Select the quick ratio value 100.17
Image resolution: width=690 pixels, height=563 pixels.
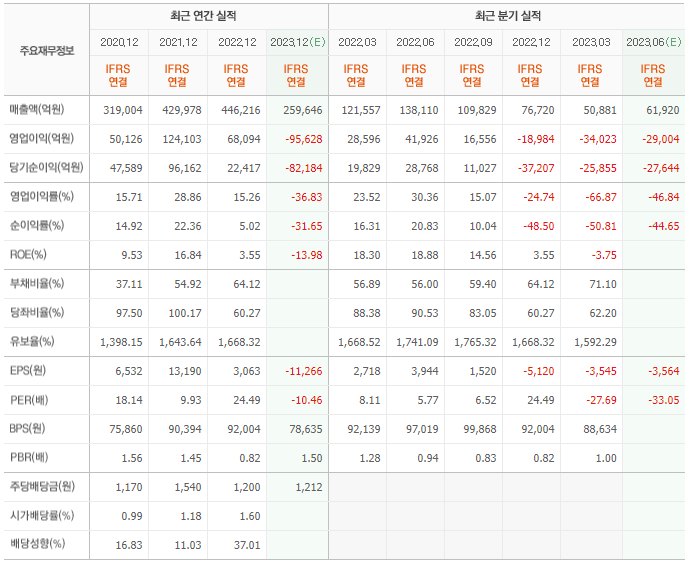[185, 313]
